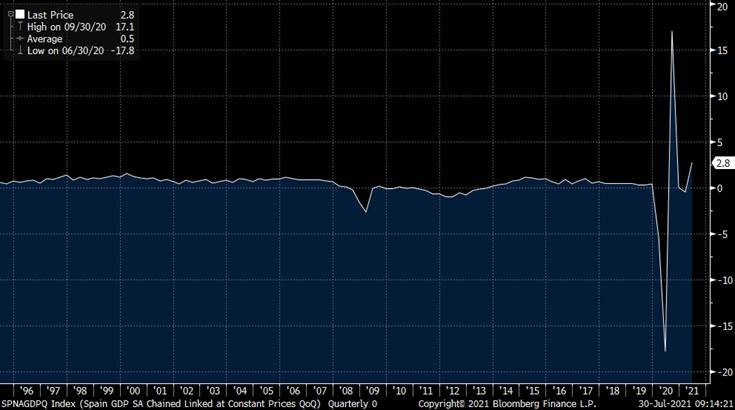Click the 15 tick on the y-axis
Viewport: 735px width, 410px height.
(x=719, y=51)
